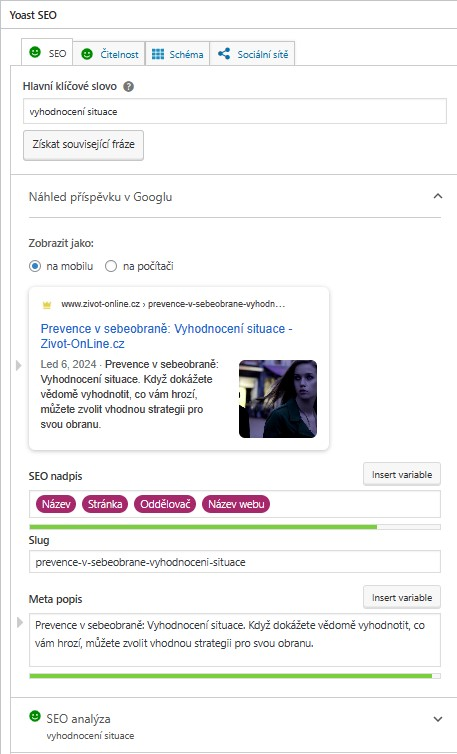The width and height of the screenshot is (457, 754).
Task: Click the blue preview title Prevence v sebeobraně
Action: [x=166, y=336]
